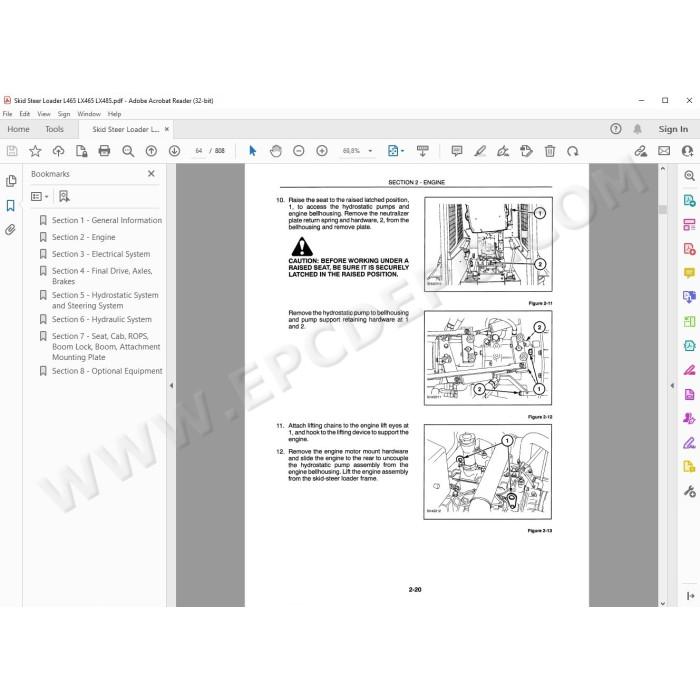
Task: Click the scroll down arrow
Action: (663, 603)
